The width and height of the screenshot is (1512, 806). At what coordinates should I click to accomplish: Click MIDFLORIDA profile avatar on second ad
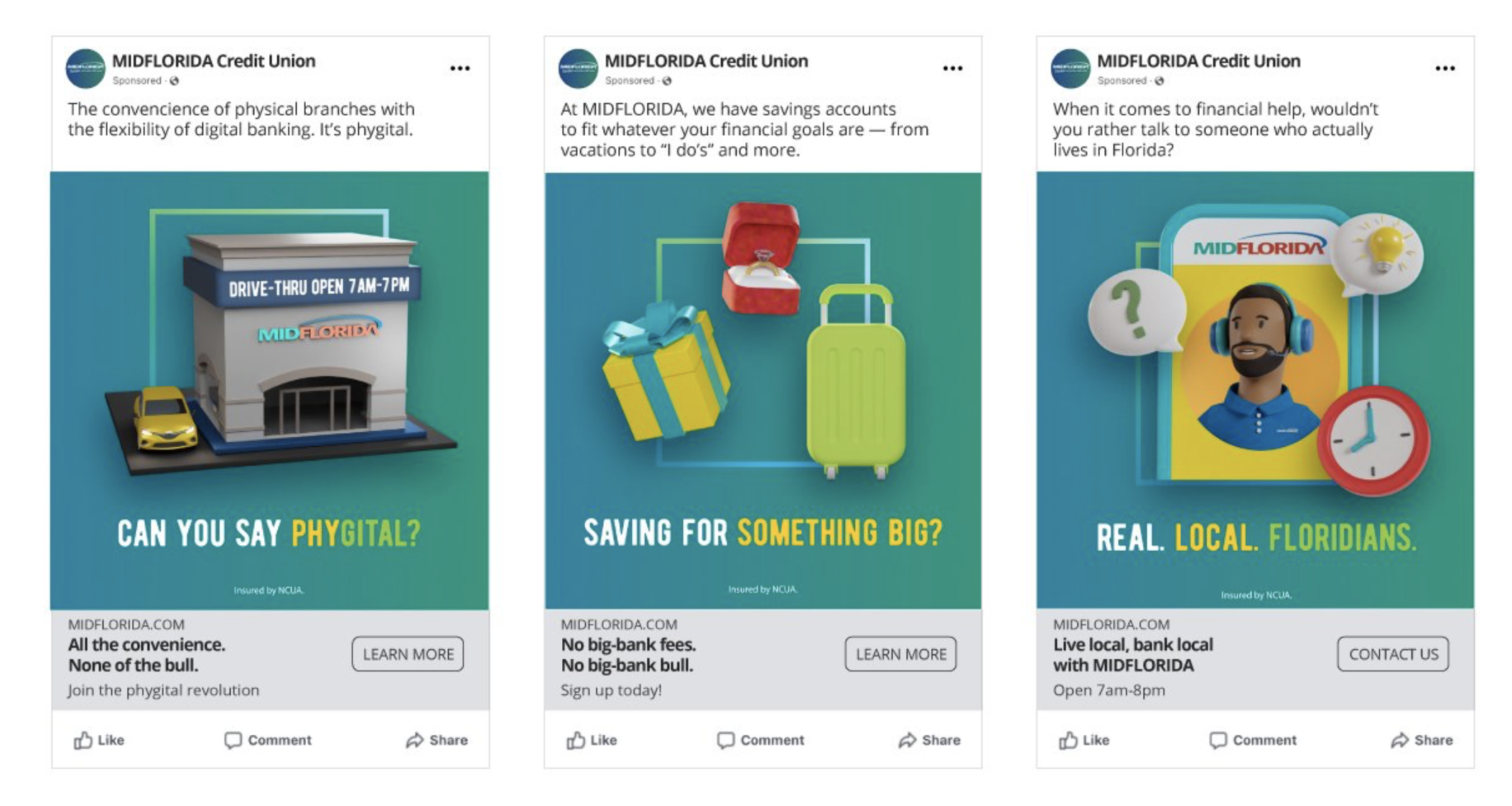pos(578,69)
